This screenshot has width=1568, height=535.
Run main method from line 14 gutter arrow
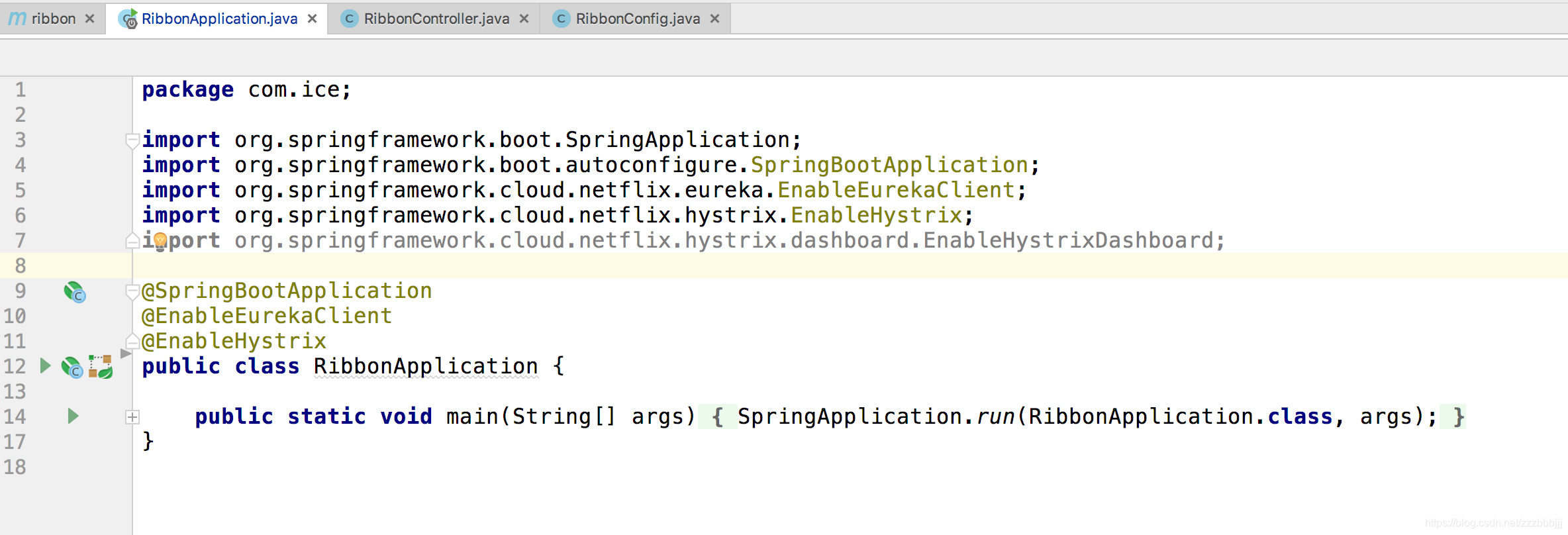(x=73, y=416)
